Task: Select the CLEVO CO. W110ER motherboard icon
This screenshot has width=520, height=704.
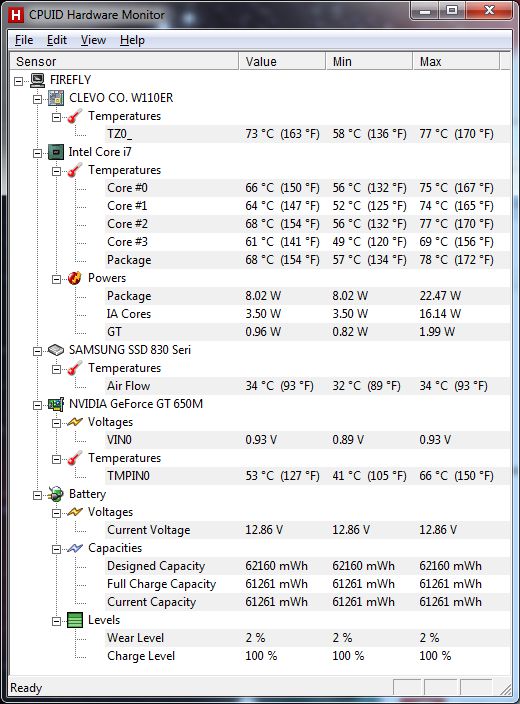Action: click(56, 98)
